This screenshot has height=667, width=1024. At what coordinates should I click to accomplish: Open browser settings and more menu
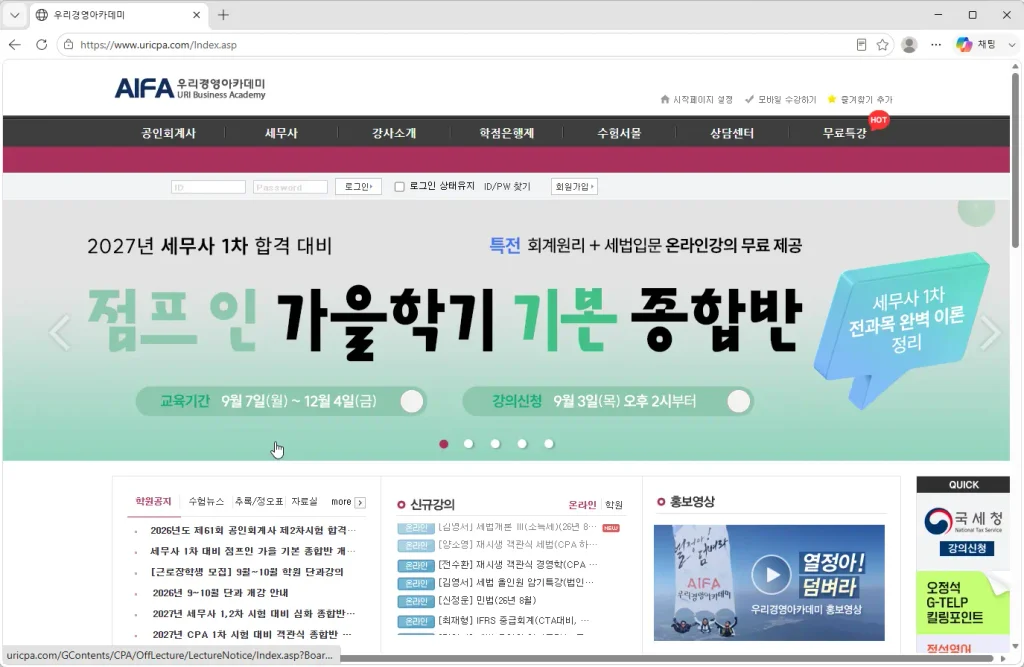936,44
